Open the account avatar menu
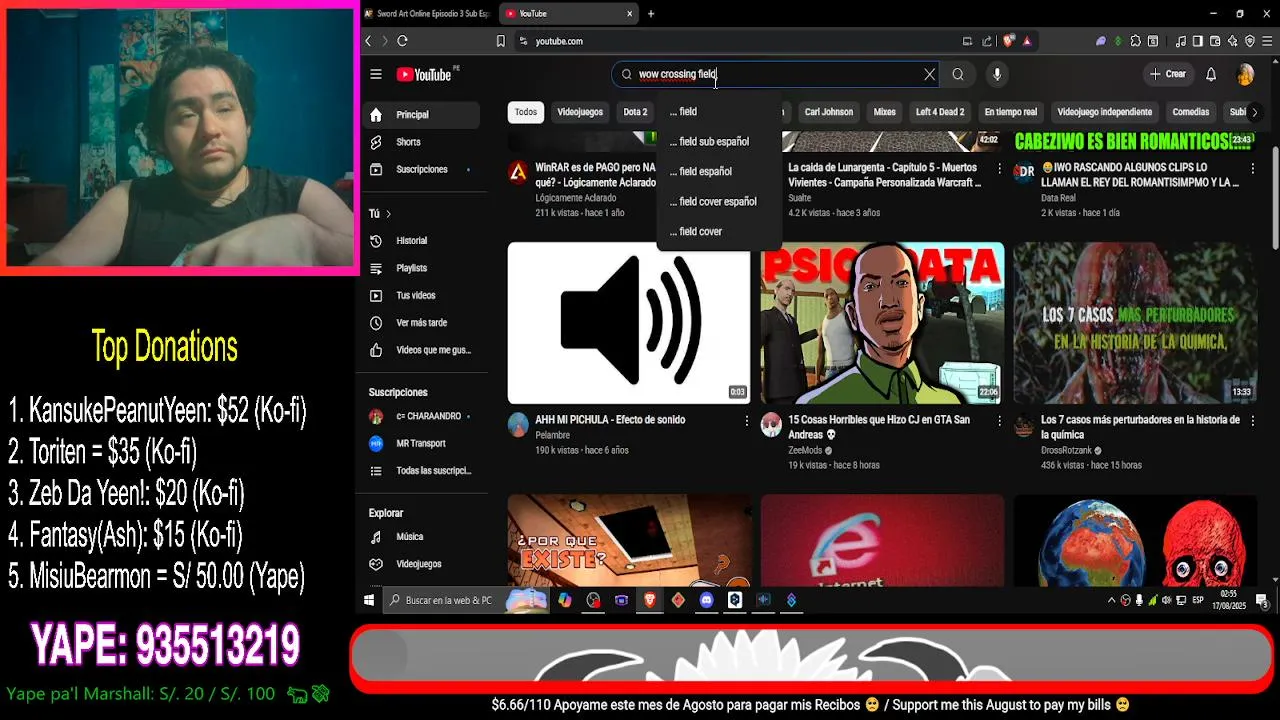The height and width of the screenshot is (720, 1280). coord(1245,74)
